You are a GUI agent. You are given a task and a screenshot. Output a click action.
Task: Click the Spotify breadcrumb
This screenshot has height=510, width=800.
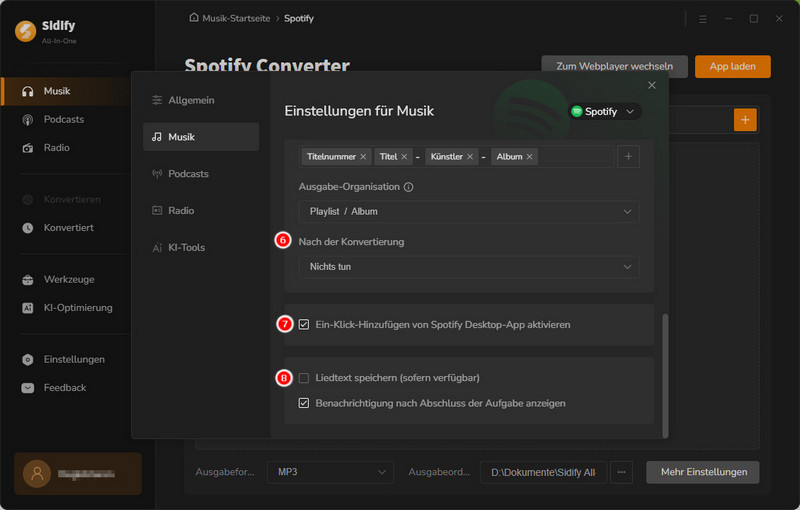point(299,18)
